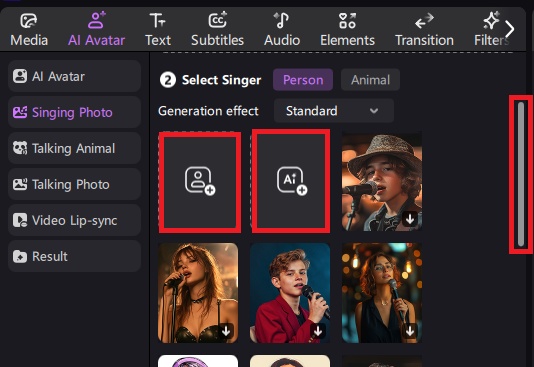The width and height of the screenshot is (534, 367).
Task: Open the Talking Animal option
Action: [x=74, y=148]
